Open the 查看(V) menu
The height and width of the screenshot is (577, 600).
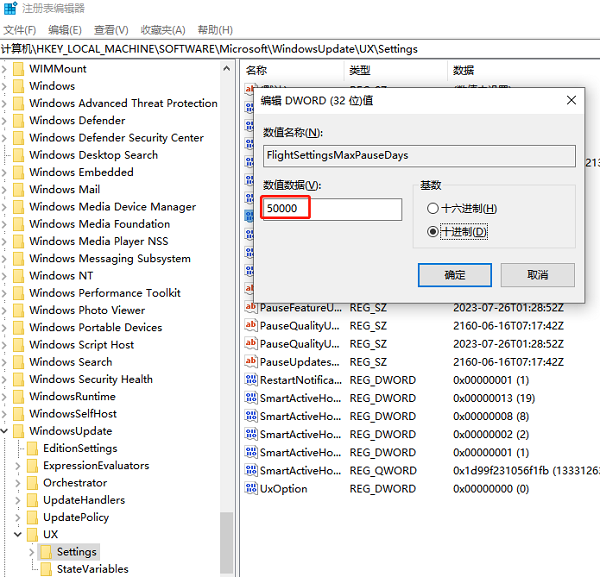[x=111, y=30]
